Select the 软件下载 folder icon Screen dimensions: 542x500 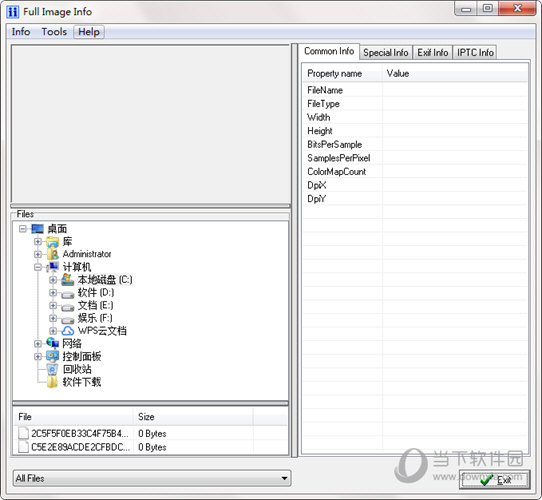[x=53, y=382]
